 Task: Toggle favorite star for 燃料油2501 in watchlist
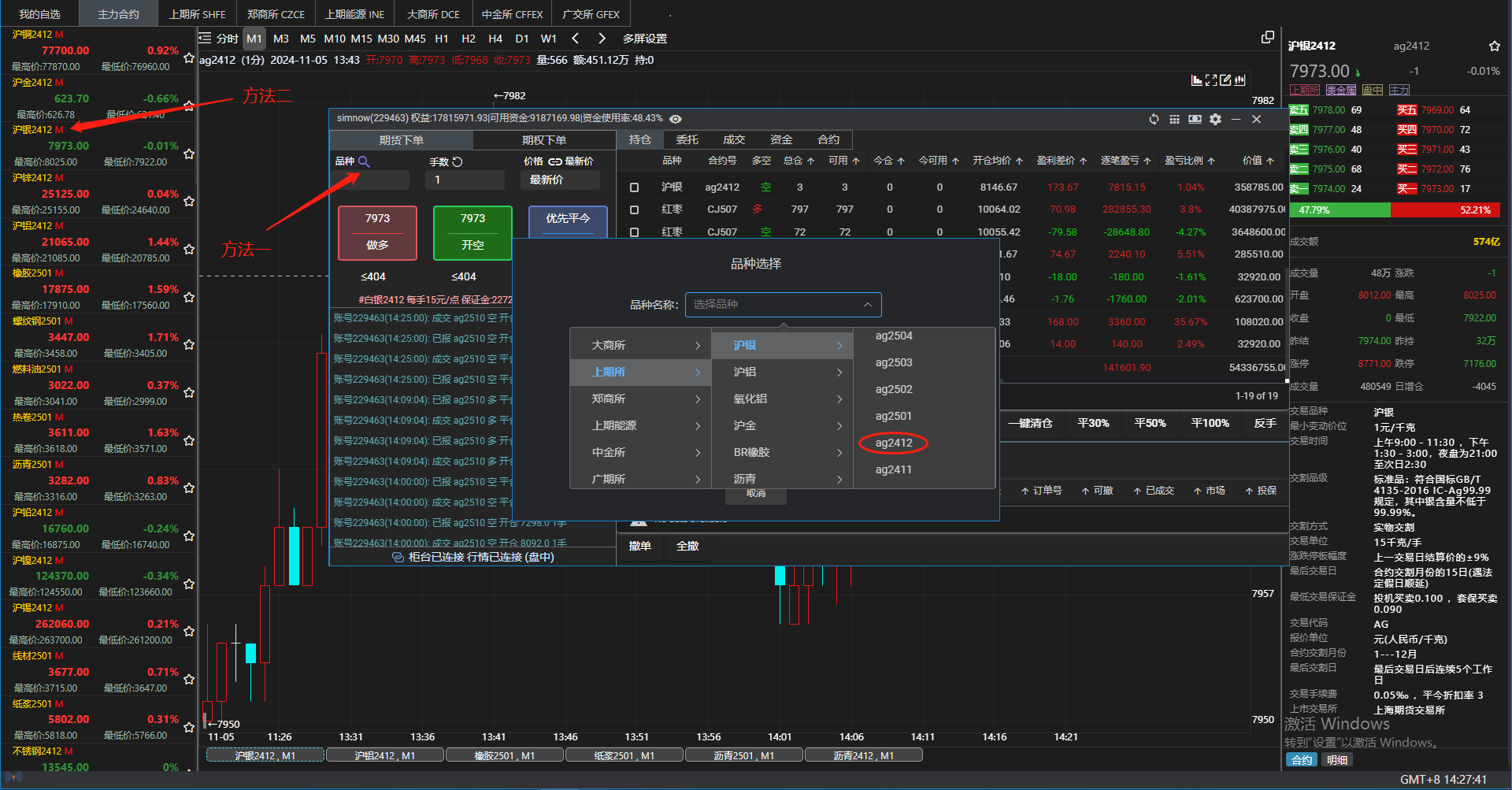[x=189, y=392]
